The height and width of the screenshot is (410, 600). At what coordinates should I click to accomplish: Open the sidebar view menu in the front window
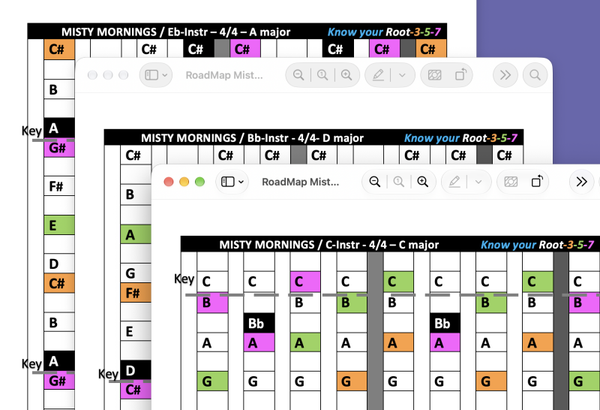tap(241, 182)
